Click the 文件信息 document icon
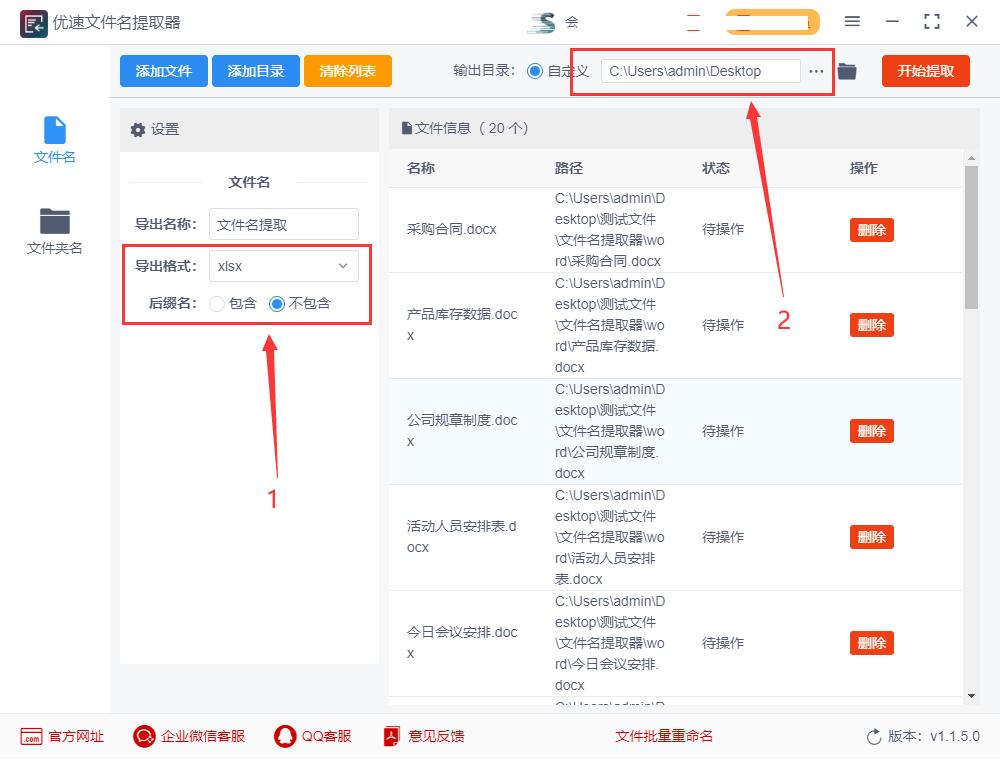Image resolution: width=1000 pixels, height=760 pixels. pos(406,128)
